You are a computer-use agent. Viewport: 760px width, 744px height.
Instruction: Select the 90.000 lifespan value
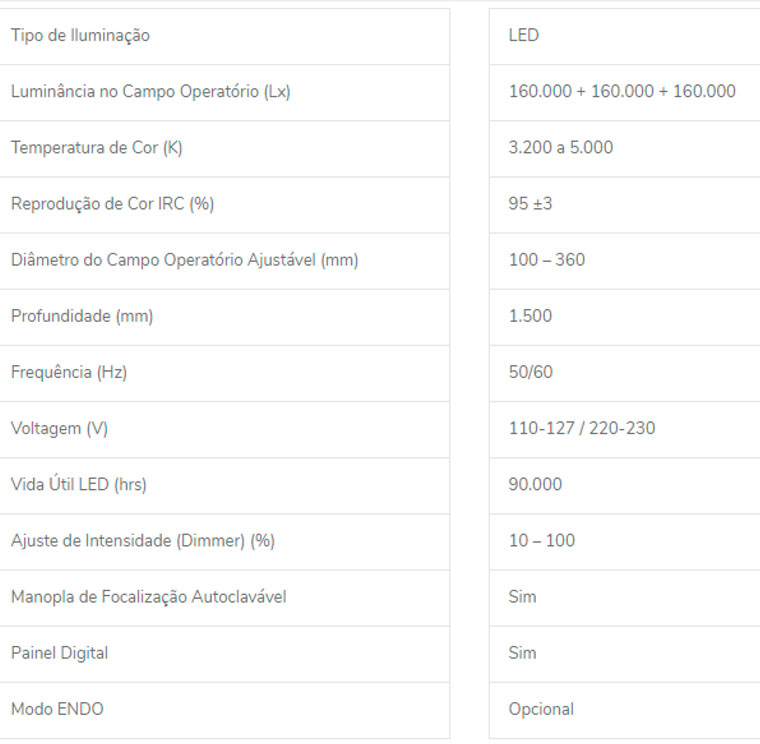[535, 485]
